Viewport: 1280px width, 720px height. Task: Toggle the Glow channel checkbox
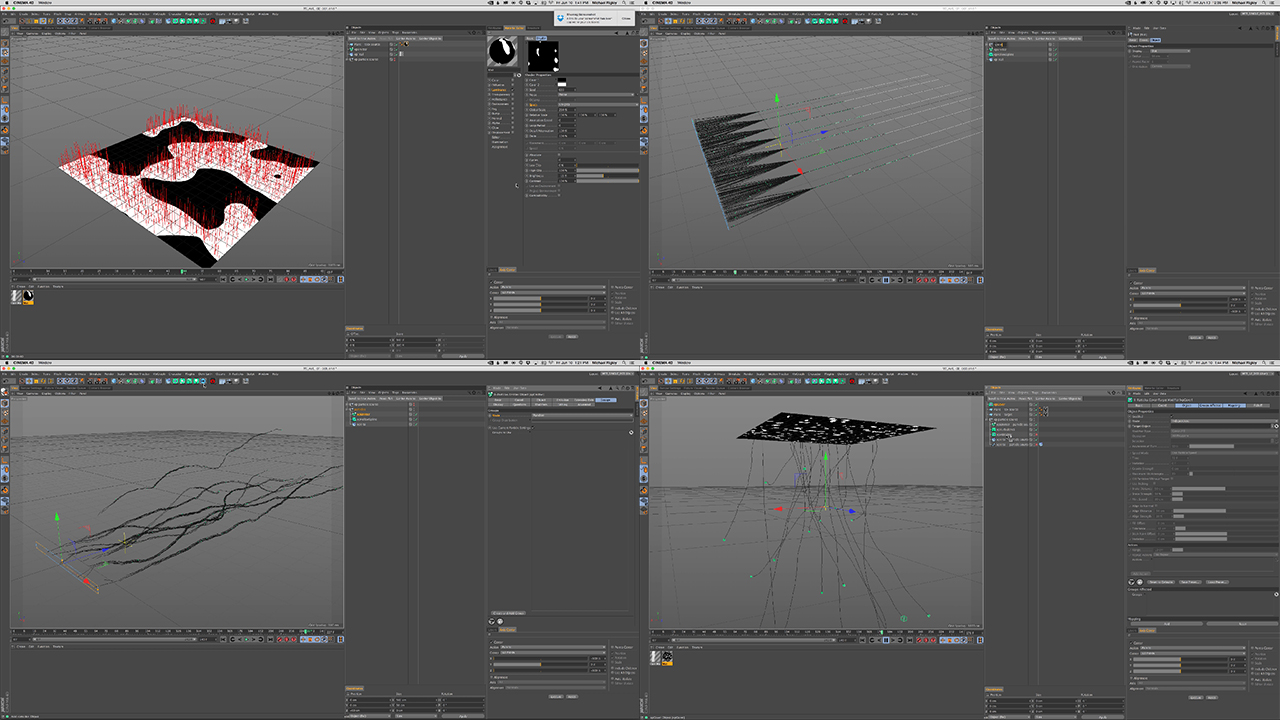coord(512,128)
